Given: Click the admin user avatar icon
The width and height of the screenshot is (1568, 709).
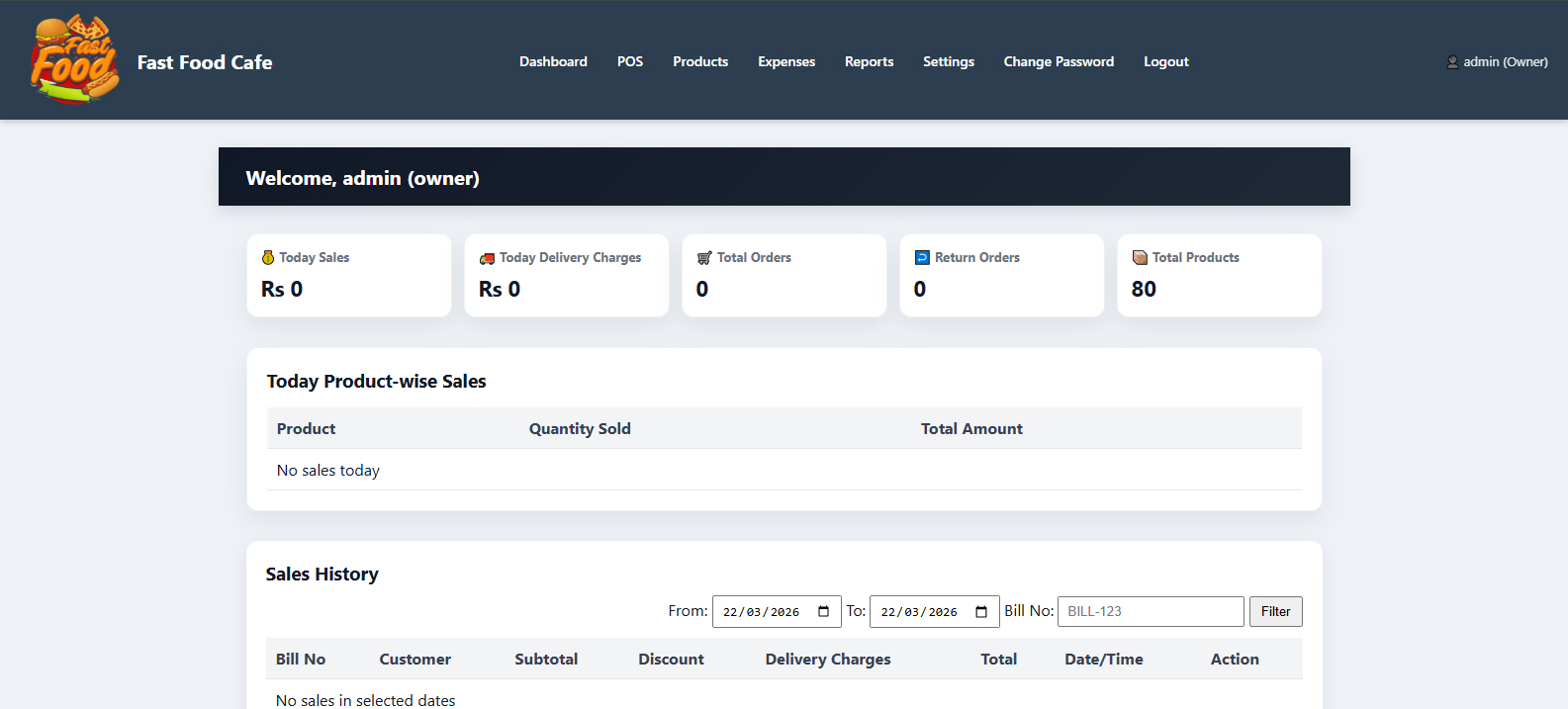Looking at the screenshot, I should 1452,61.
